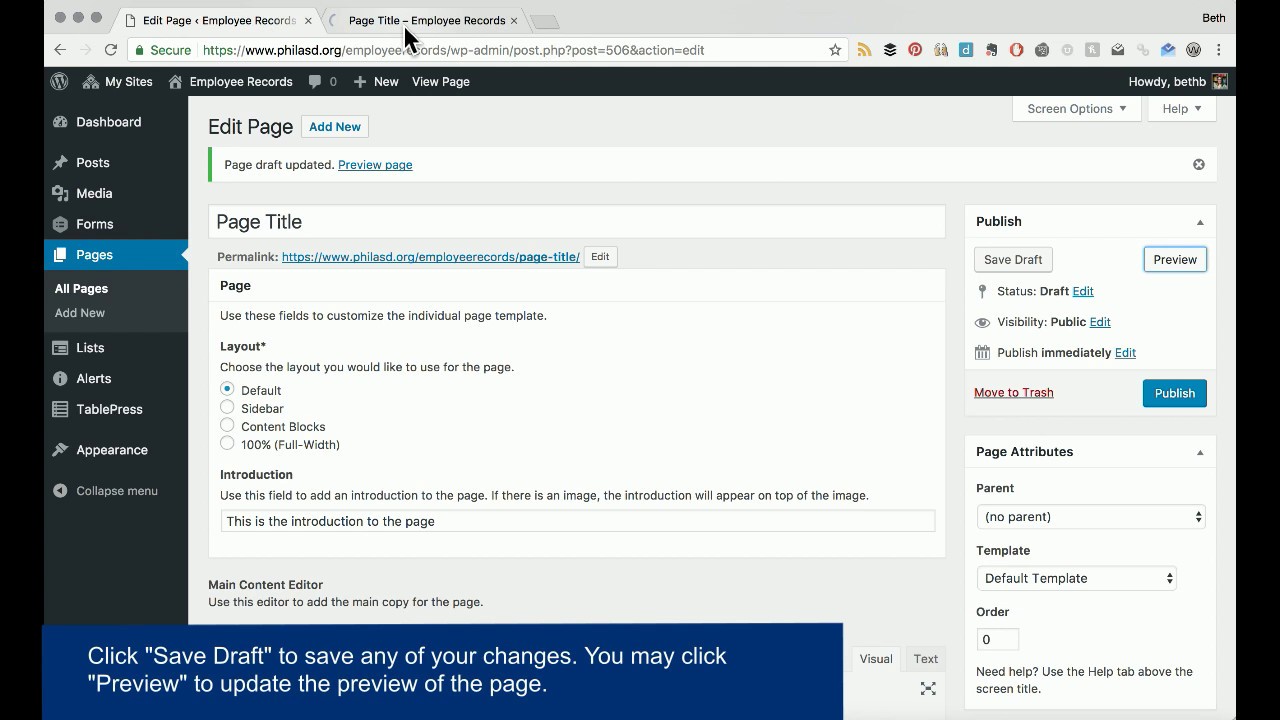This screenshot has width=1280, height=720.
Task: Click the Buffer extension icon
Action: pos(889,50)
